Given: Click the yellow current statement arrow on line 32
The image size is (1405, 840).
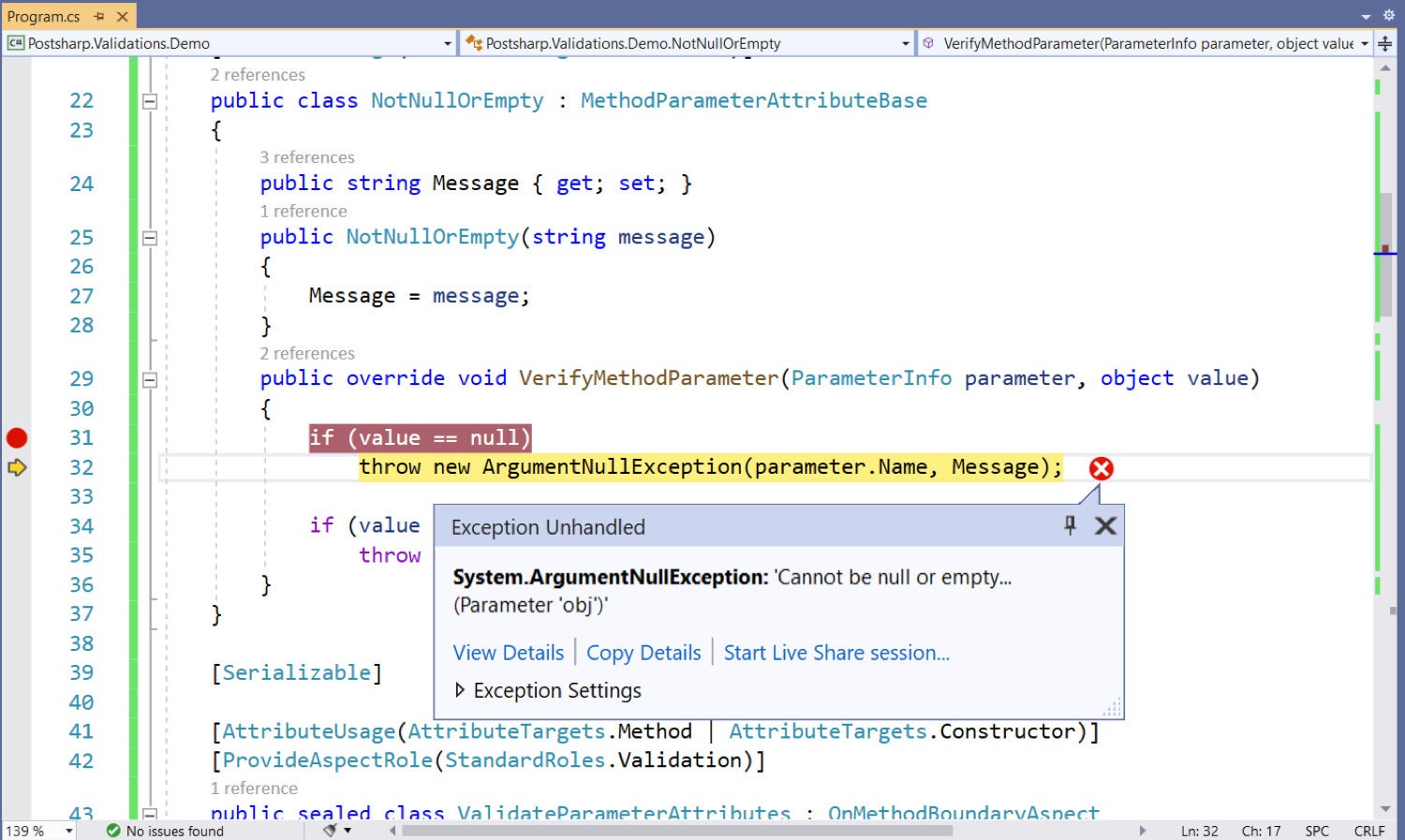Looking at the screenshot, I should pos(17,467).
